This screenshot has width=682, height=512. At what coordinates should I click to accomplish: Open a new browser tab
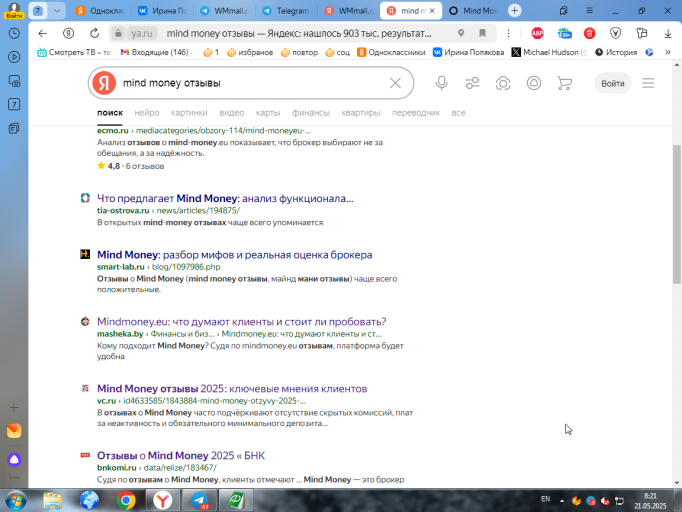(x=515, y=10)
